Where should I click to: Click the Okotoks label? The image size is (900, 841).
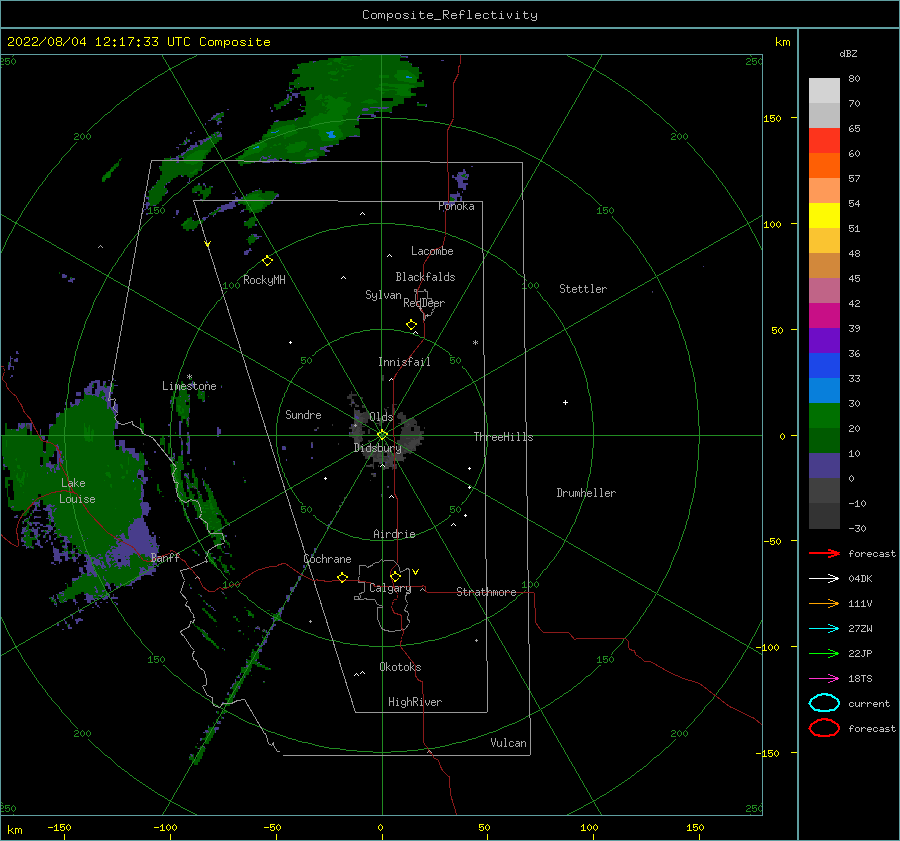click(x=400, y=667)
